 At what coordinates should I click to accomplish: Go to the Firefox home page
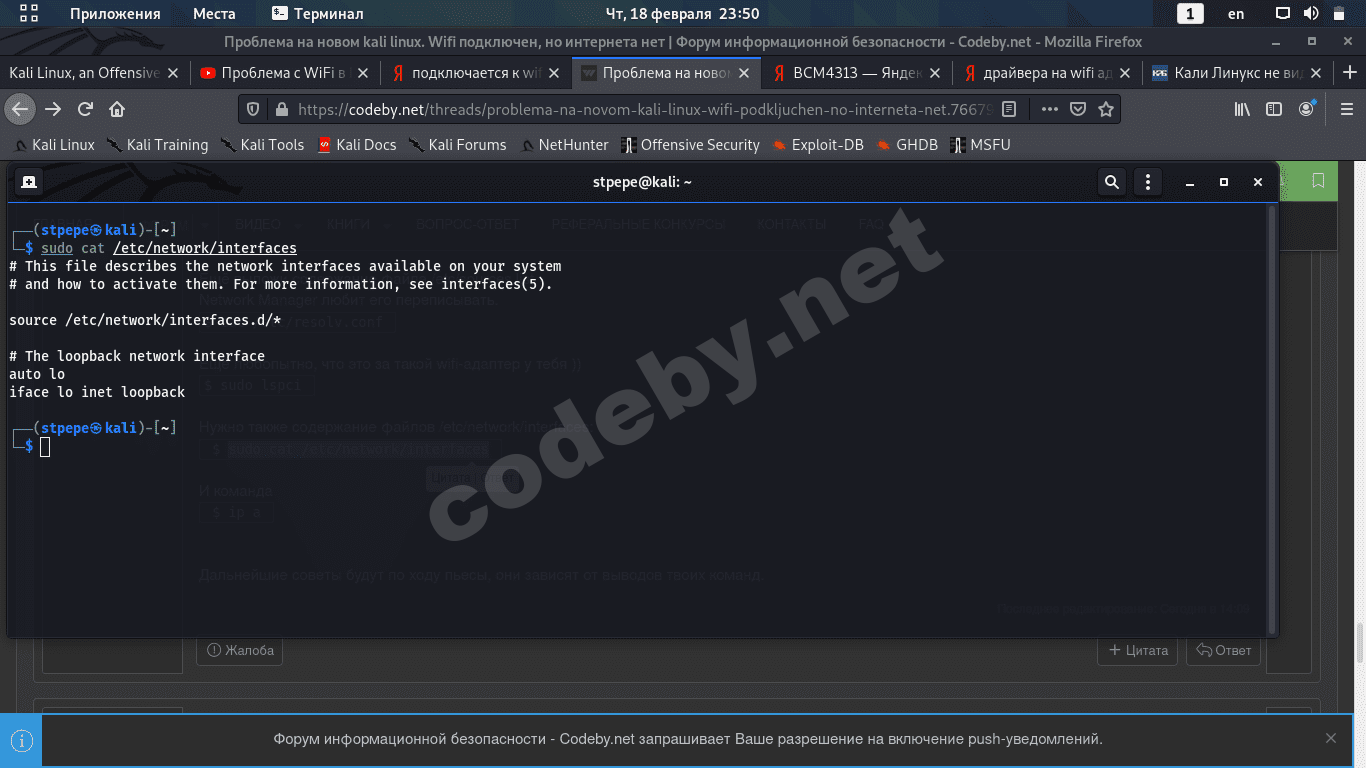[x=117, y=109]
